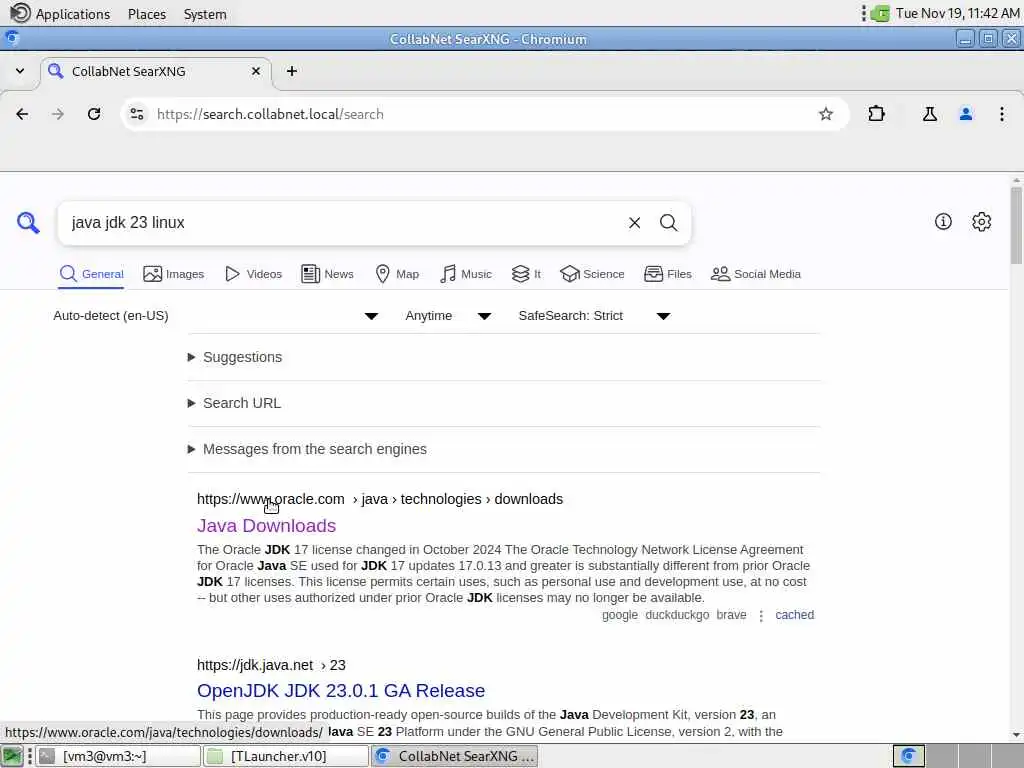Screen dimensions: 1024x768
Task: Open OpenJDK JDK 23.0.1 GA Release link
Action: (x=341, y=691)
